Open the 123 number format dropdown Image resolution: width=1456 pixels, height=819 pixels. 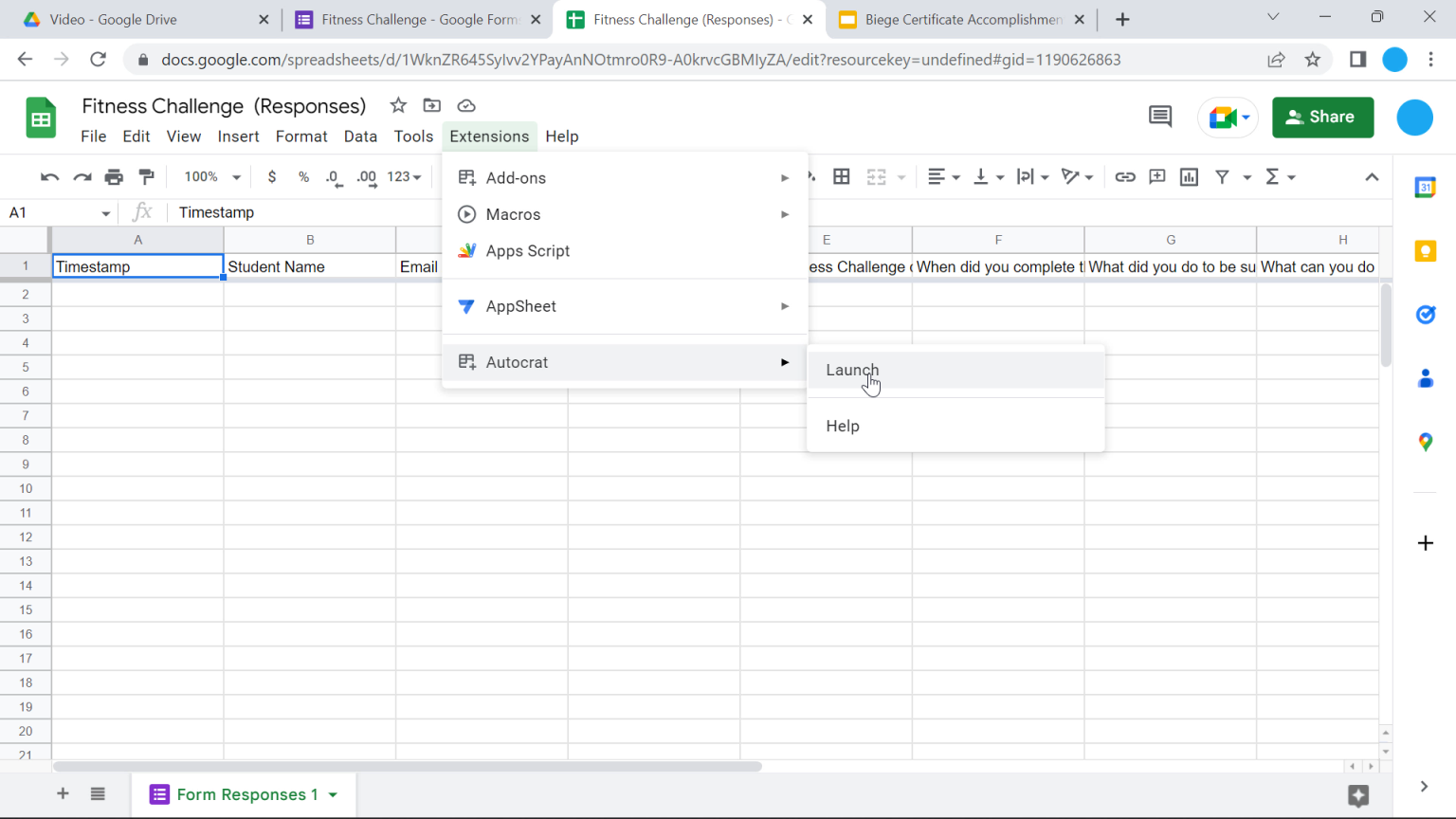405,176
